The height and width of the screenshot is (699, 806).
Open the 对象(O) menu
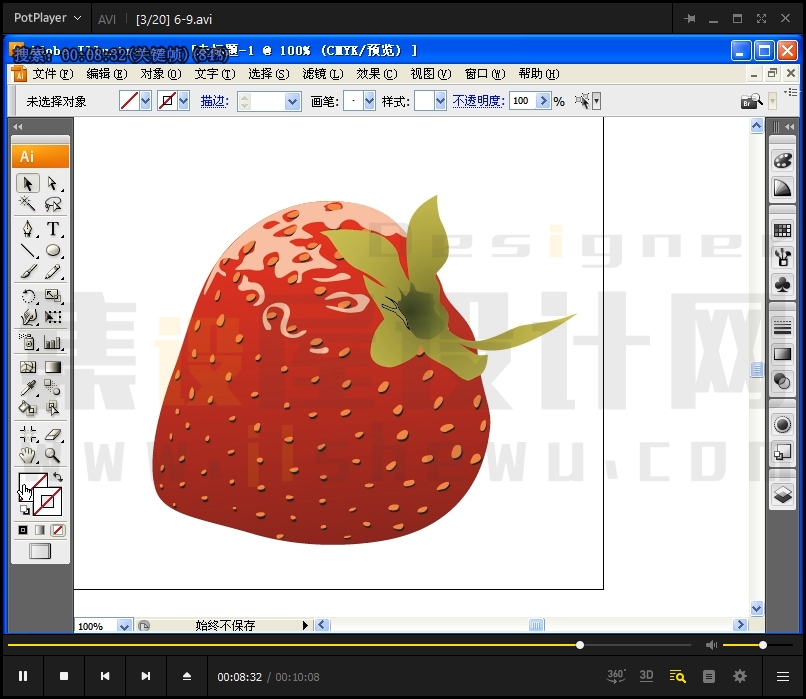(161, 74)
